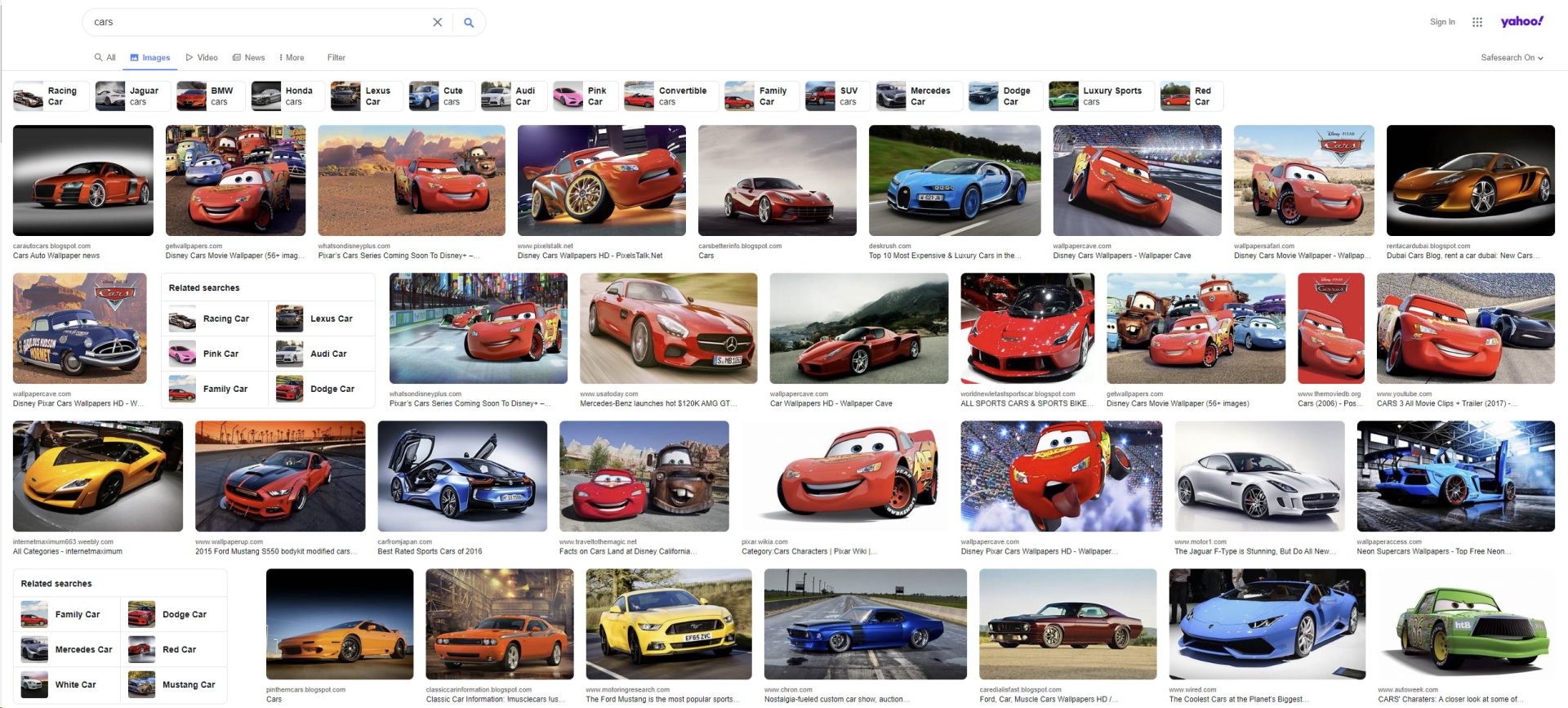Open the More search options menu
The image size is (1568, 708).
[x=292, y=58]
